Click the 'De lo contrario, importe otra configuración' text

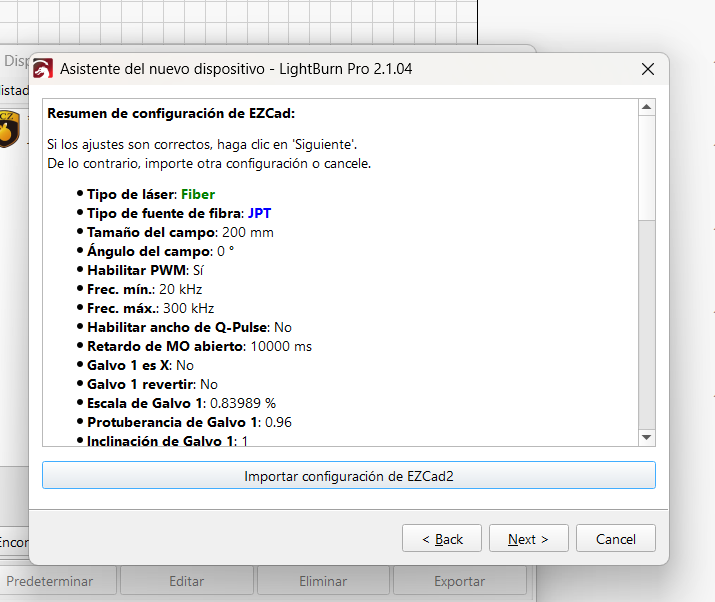[x=209, y=164]
